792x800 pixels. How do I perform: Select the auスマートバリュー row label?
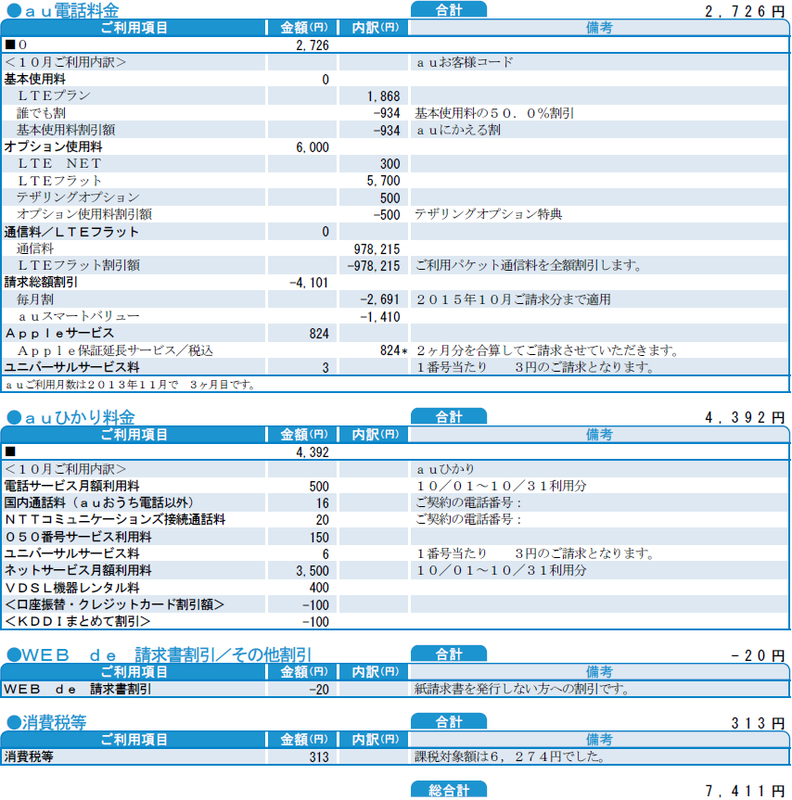(x=79, y=316)
